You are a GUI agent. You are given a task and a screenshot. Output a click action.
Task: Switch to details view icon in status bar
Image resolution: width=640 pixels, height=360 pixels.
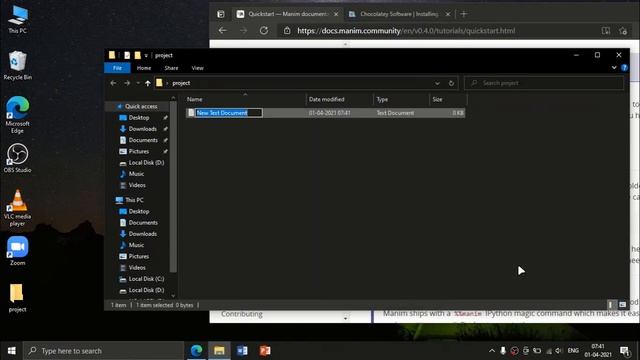tap(611, 304)
